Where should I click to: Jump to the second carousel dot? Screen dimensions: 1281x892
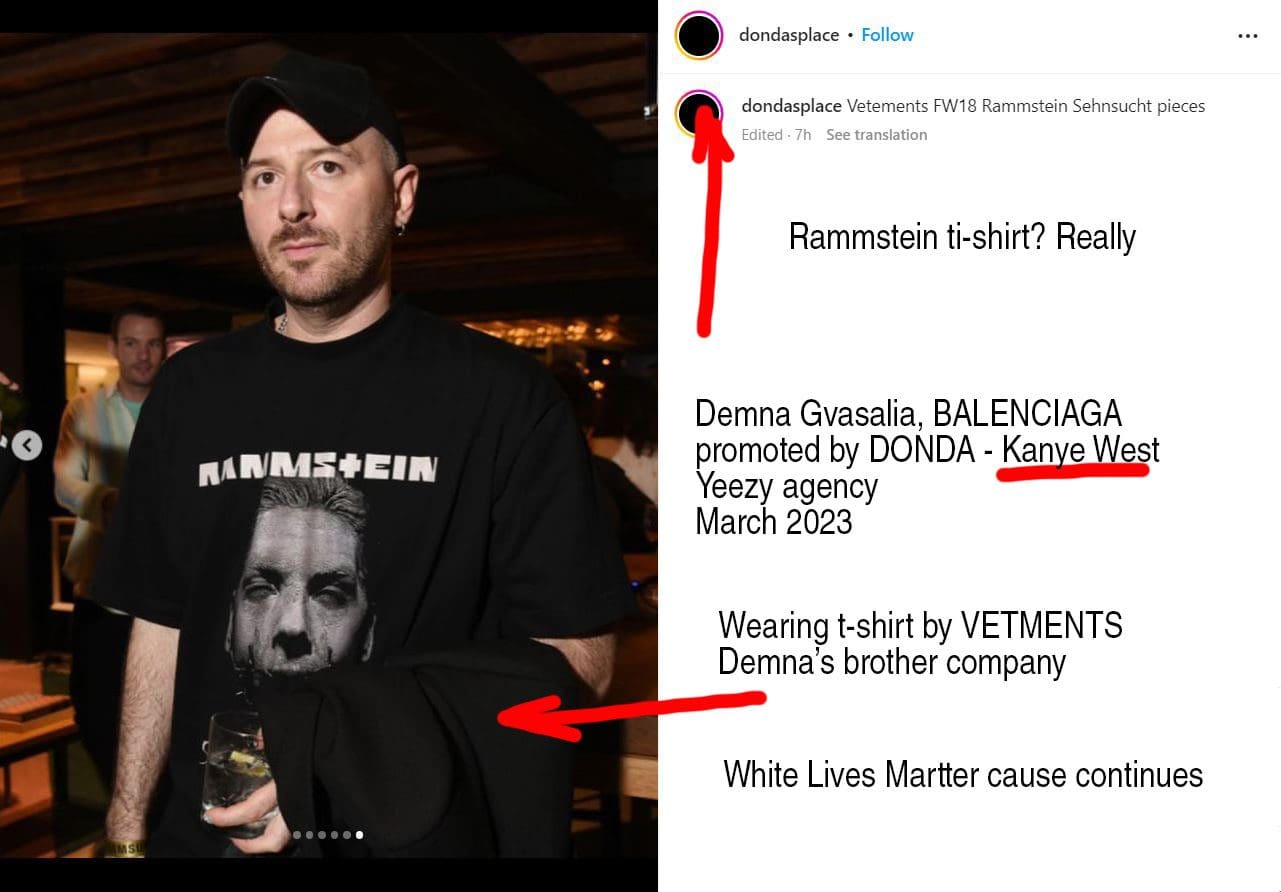click(309, 834)
